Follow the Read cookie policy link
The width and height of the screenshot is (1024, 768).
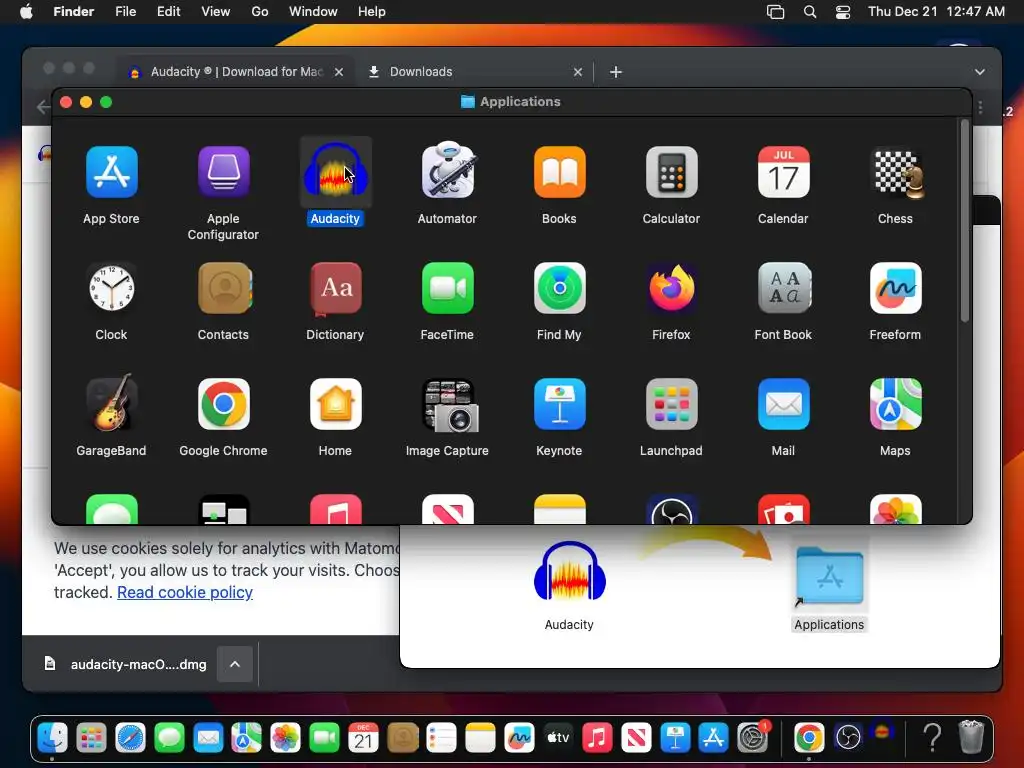185,592
